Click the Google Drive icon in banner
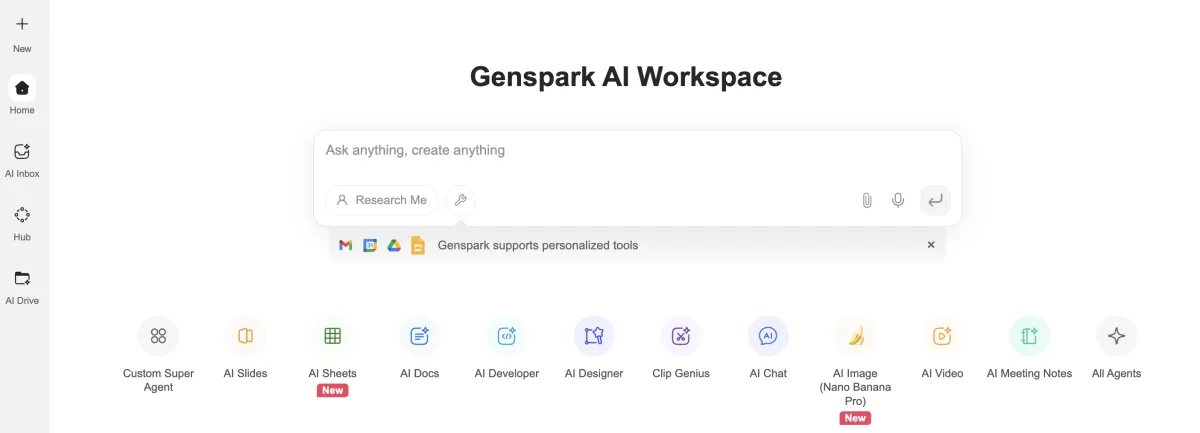Viewport: 1200px width, 433px height. (x=394, y=245)
